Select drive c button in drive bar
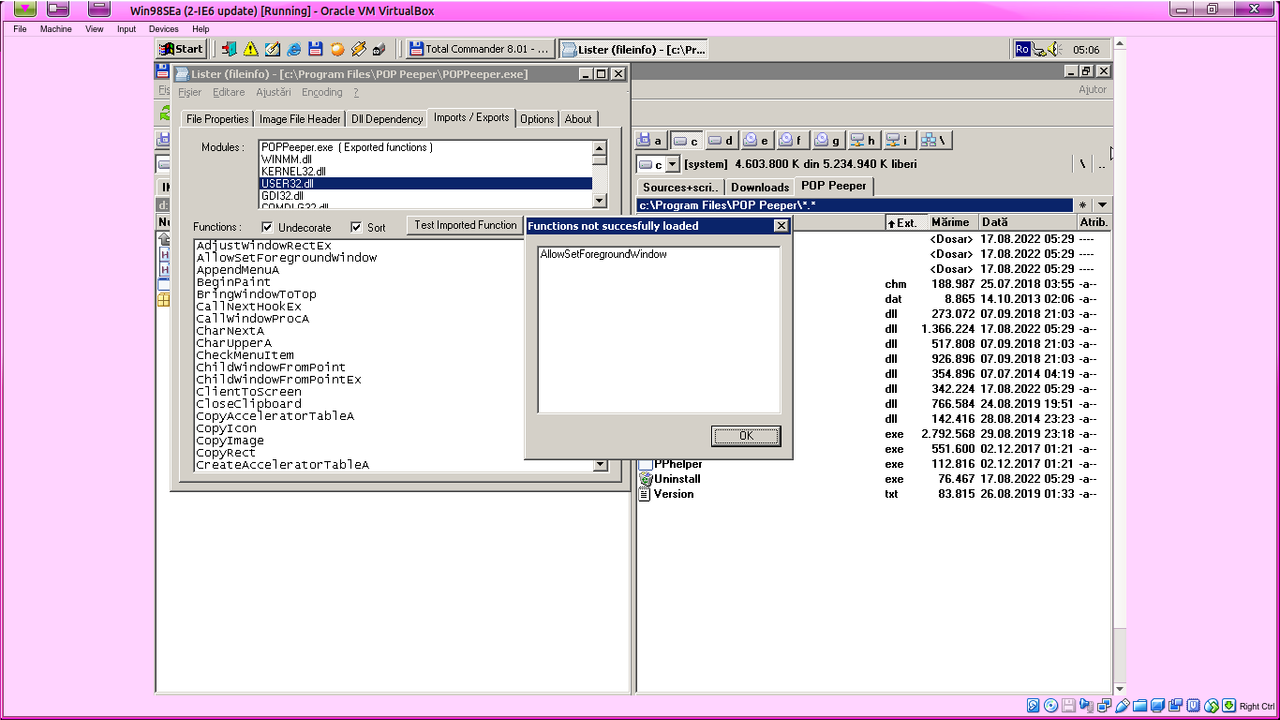Screen dimensions: 1280x720 (x=685, y=140)
